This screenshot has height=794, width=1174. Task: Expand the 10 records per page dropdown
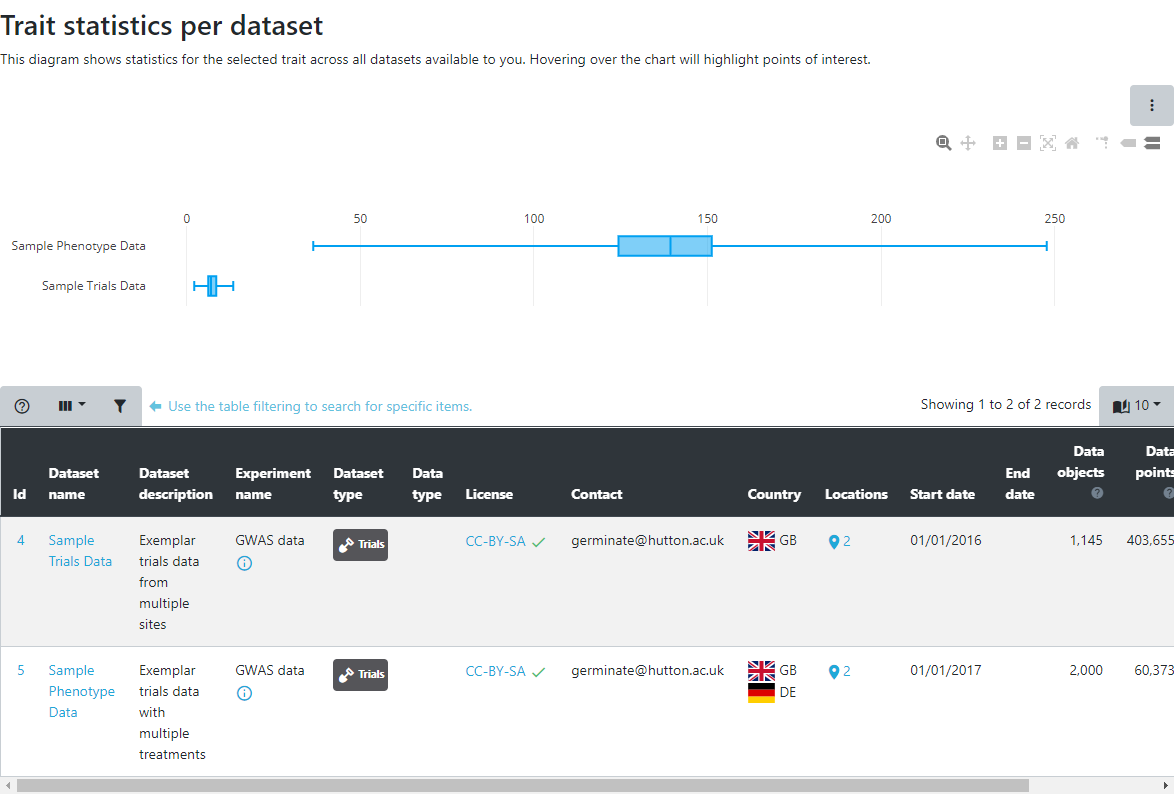pyautogui.click(x=1136, y=406)
